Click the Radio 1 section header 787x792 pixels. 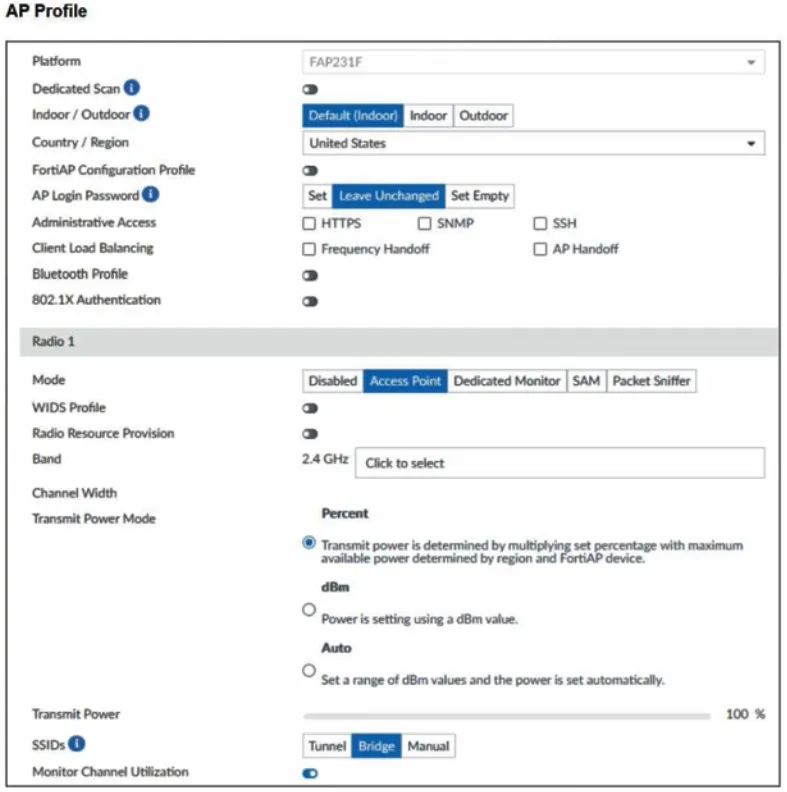(398, 342)
